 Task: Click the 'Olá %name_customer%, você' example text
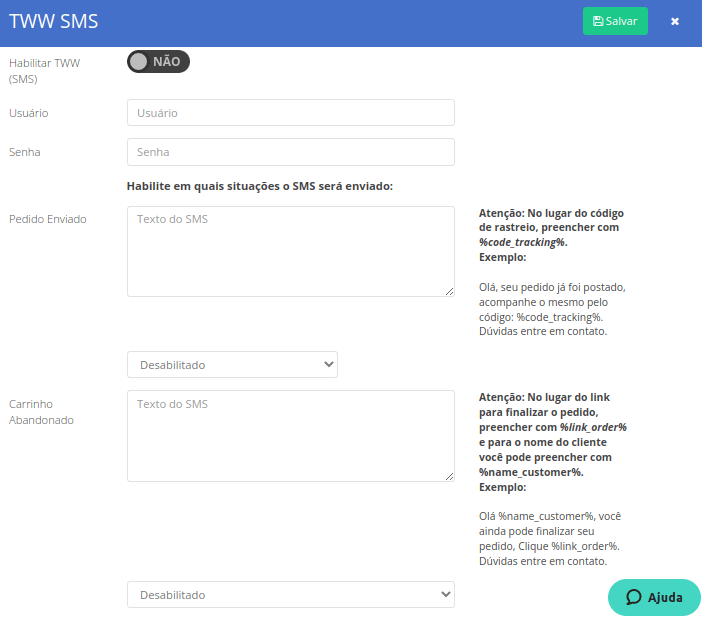tap(550, 539)
